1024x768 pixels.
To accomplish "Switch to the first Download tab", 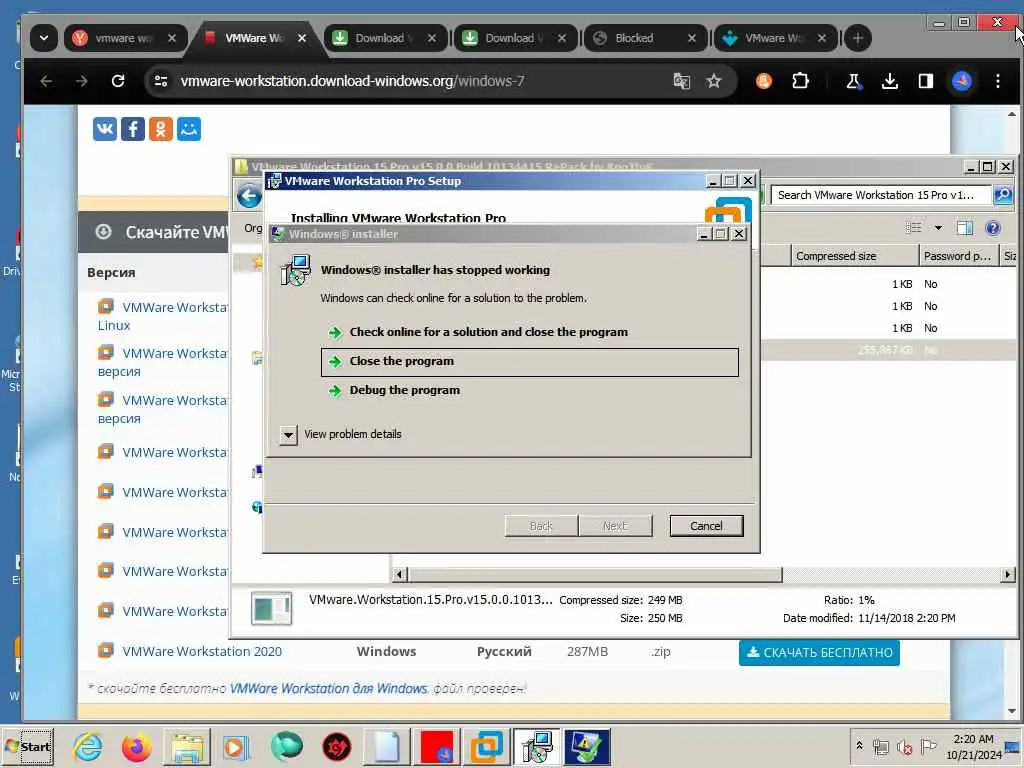I will pyautogui.click(x=385, y=38).
